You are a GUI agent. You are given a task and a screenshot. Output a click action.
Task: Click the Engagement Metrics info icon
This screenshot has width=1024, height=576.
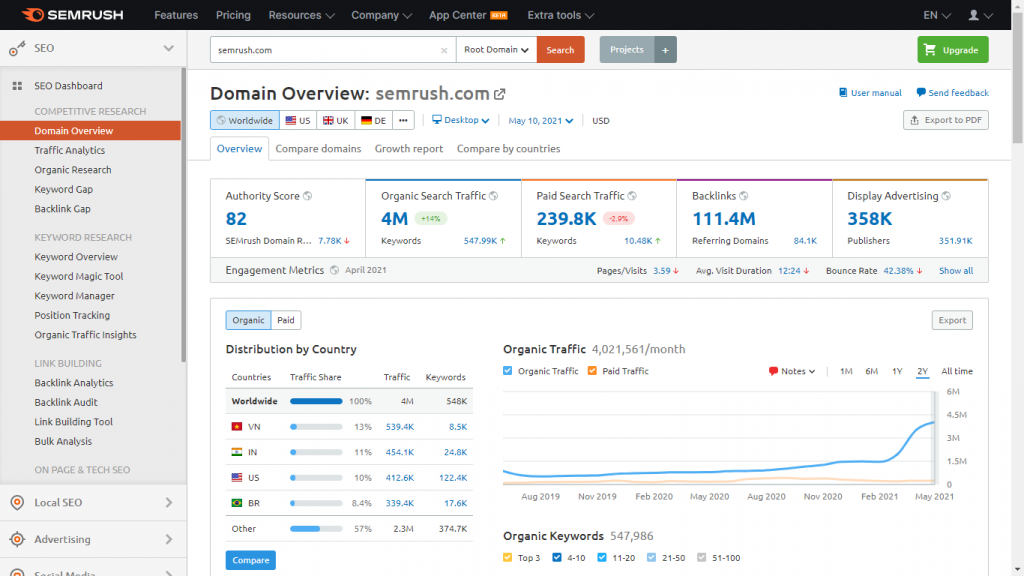[x=334, y=270]
